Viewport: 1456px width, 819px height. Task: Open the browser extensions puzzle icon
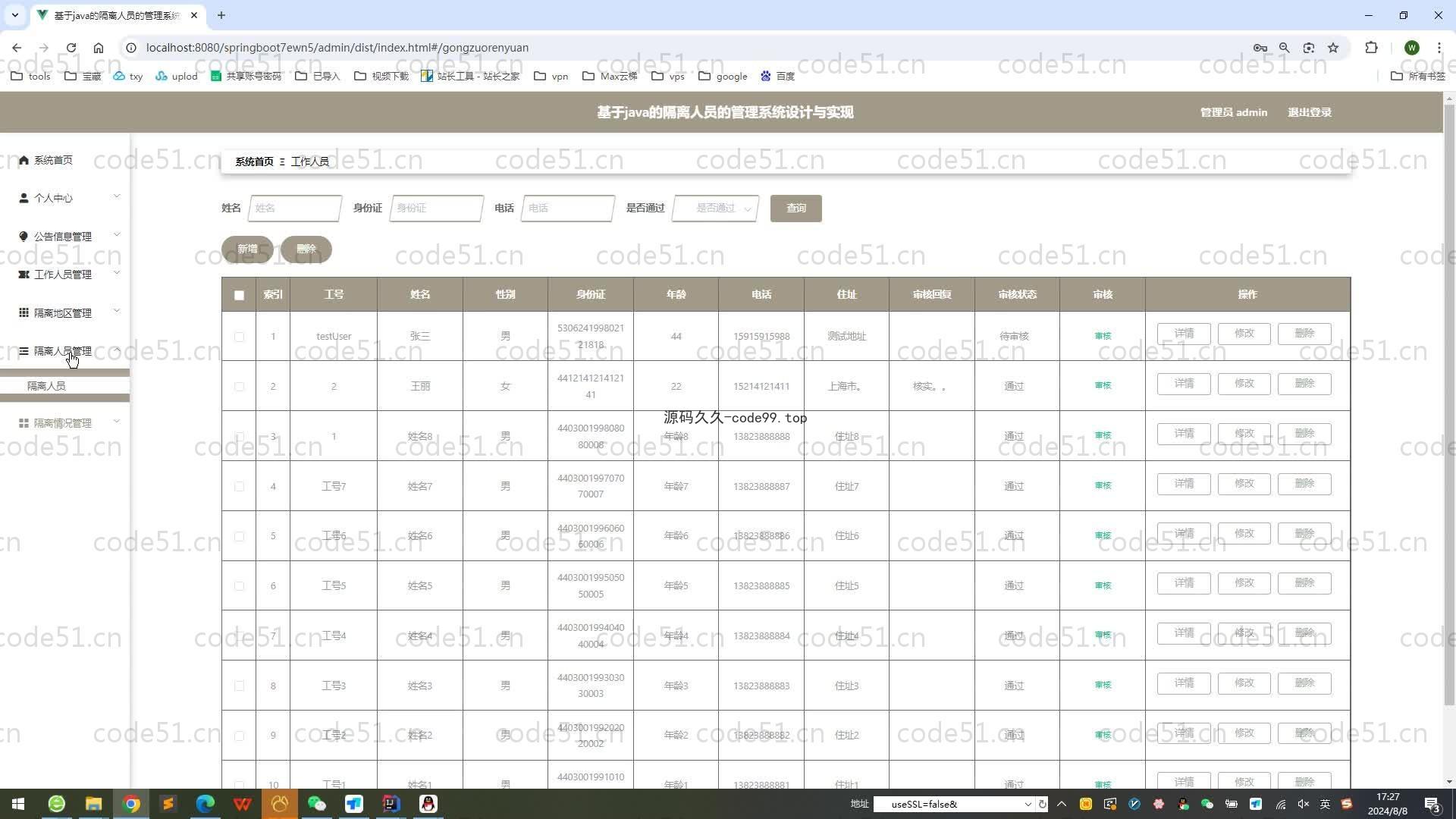1371,48
